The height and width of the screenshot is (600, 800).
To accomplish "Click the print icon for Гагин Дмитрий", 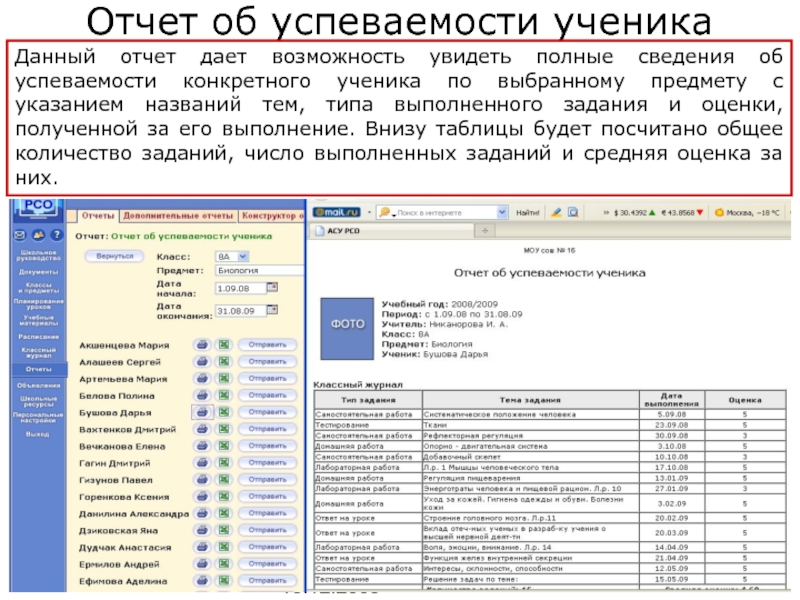I will (202, 463).
